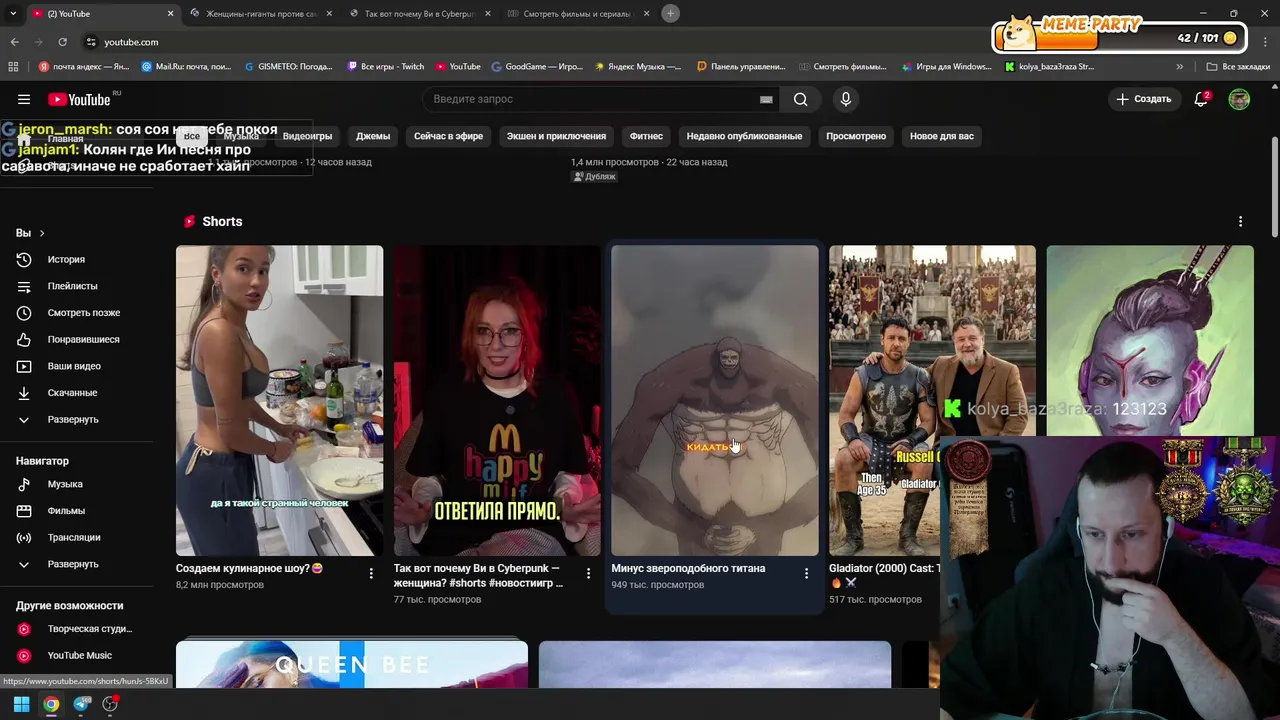Select the Фитнес filter chip

pos(646,136)
